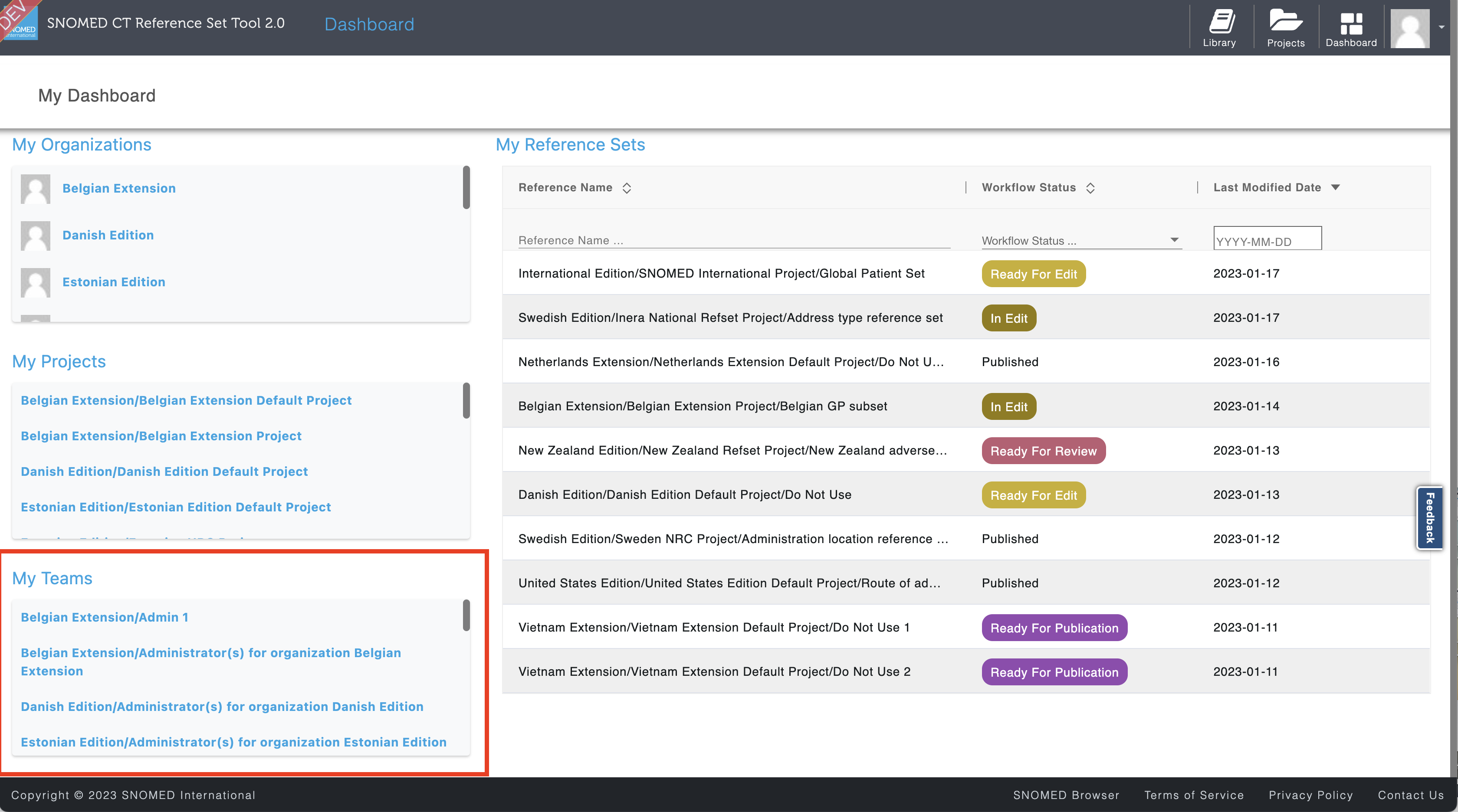Click the My Teams heading

(x=52, y=578)
